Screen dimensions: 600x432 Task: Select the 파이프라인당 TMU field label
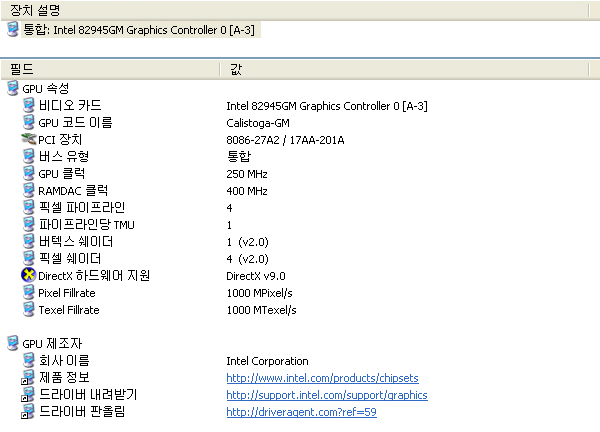click(86, 225)
